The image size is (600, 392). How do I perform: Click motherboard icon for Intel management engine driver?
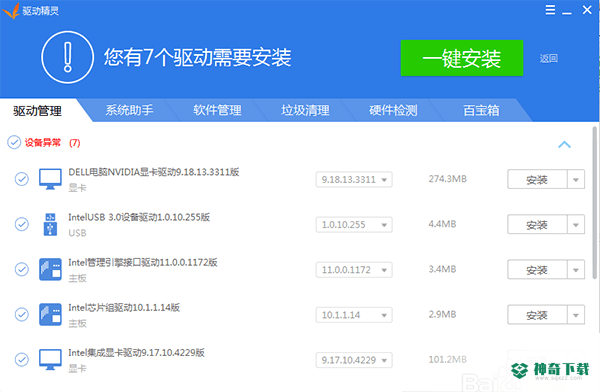point(50,270)
